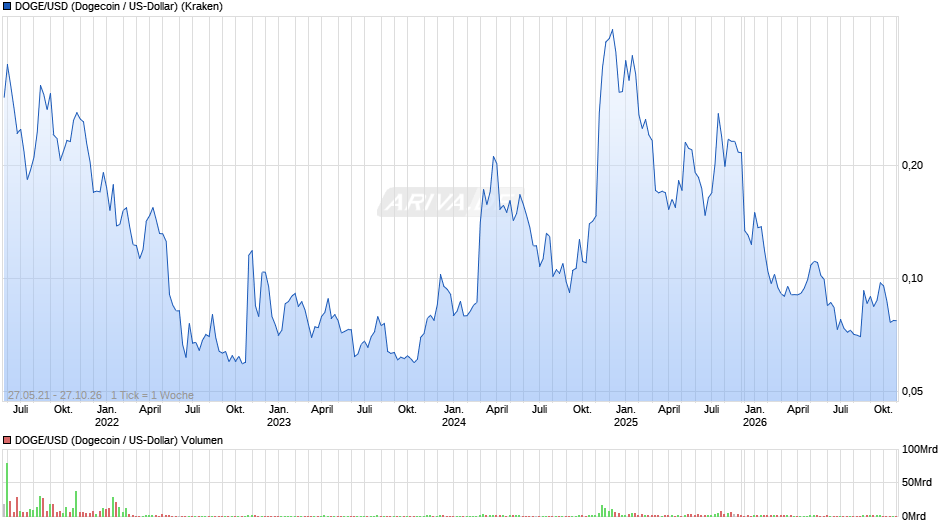Click the date range text 27.05.21 - 27.10.26
The height and width of the screenshot is (526, 940).
pyautogui.click(x=55, y=395)
